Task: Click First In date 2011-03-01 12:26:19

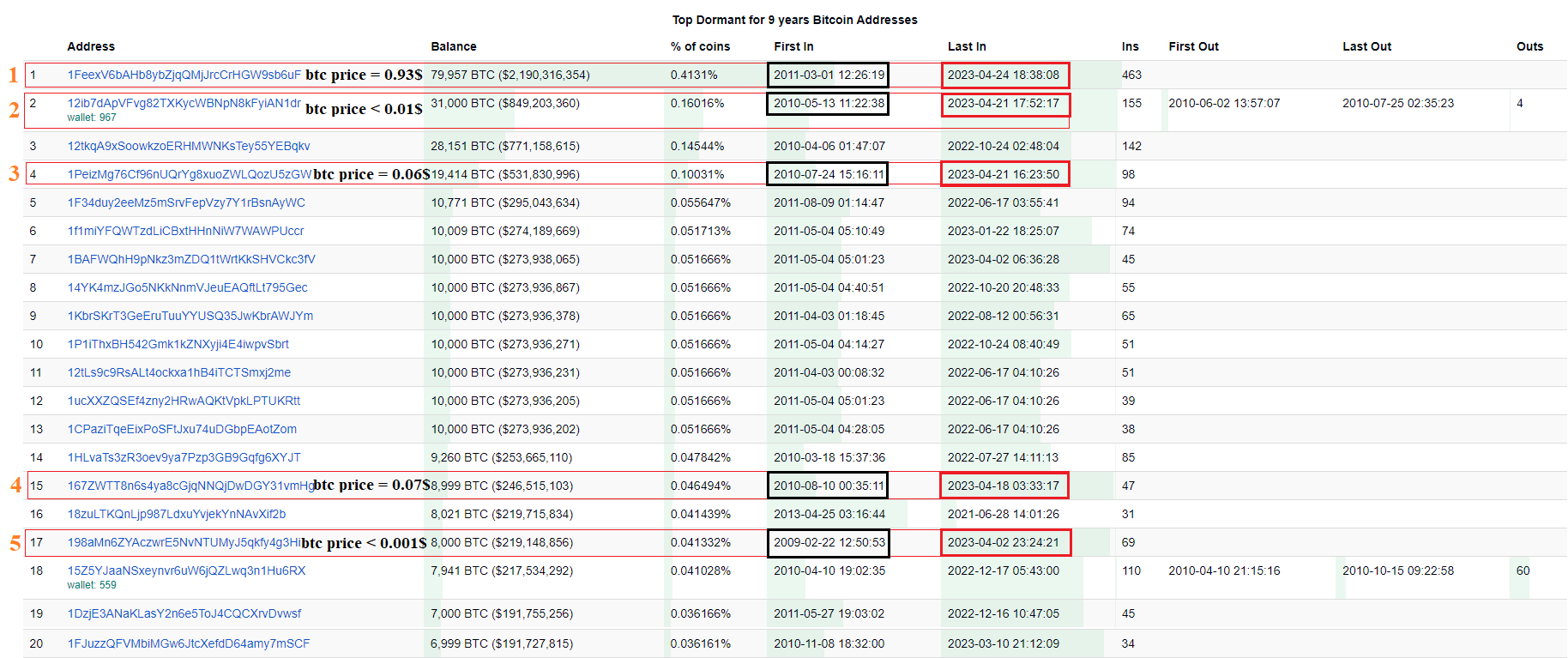Action: tap(829, 75)
